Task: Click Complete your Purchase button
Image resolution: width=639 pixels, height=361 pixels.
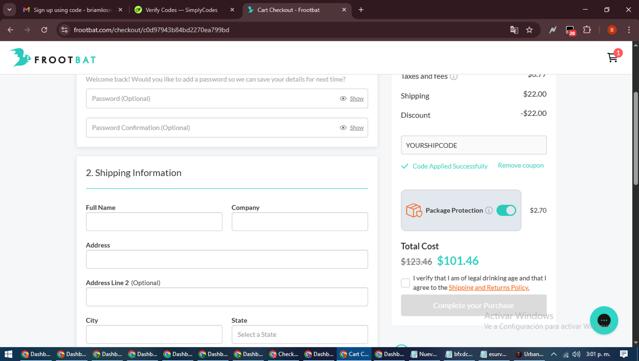Action: coord(474,305)
